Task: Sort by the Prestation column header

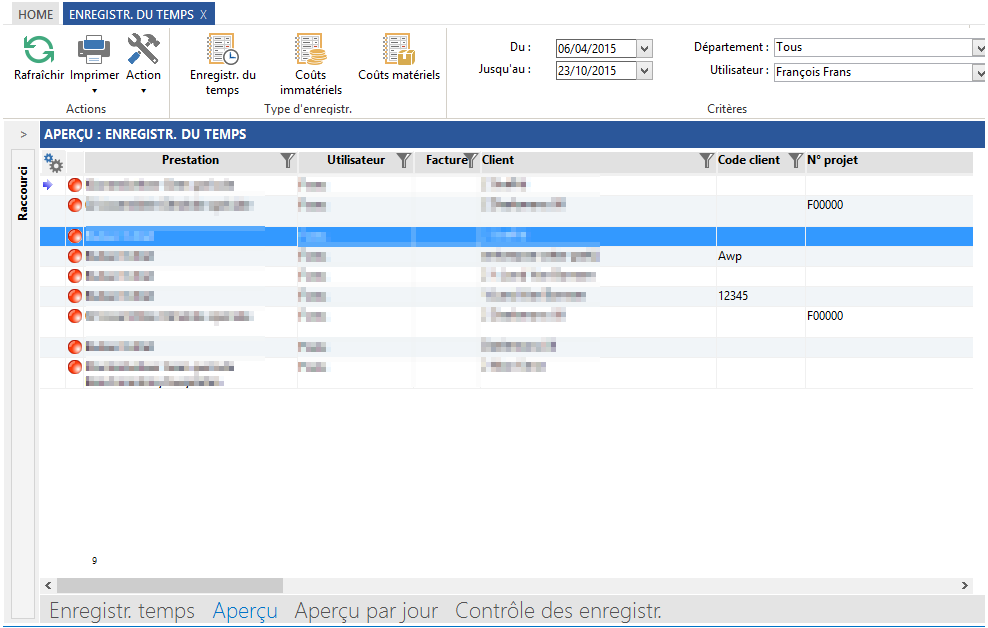Action: [190, 160]
